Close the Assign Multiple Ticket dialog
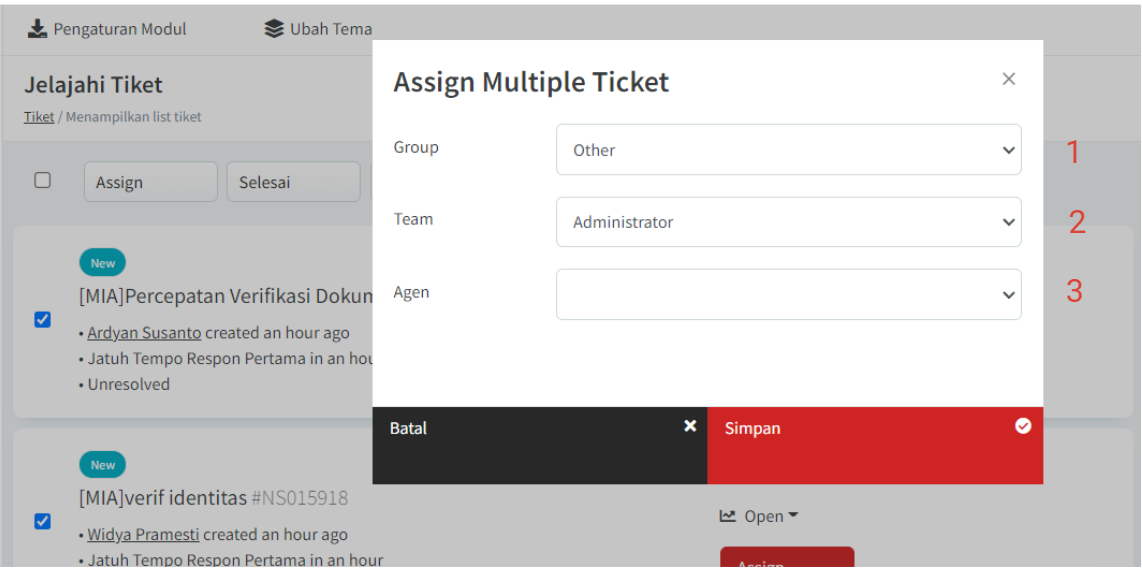1142x570 pixels. [x=1008, y=79]
